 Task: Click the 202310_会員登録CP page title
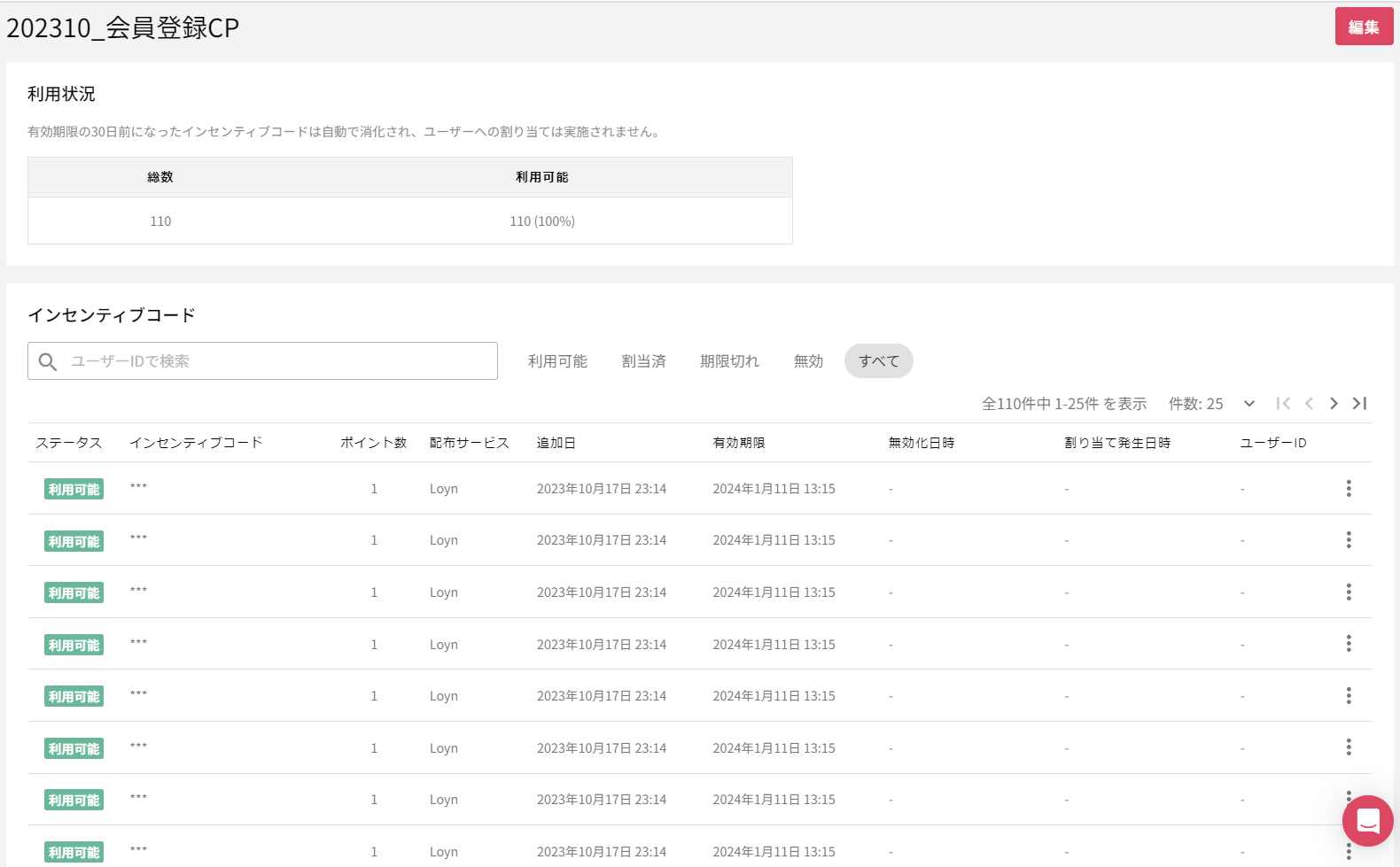pos(123,27)
